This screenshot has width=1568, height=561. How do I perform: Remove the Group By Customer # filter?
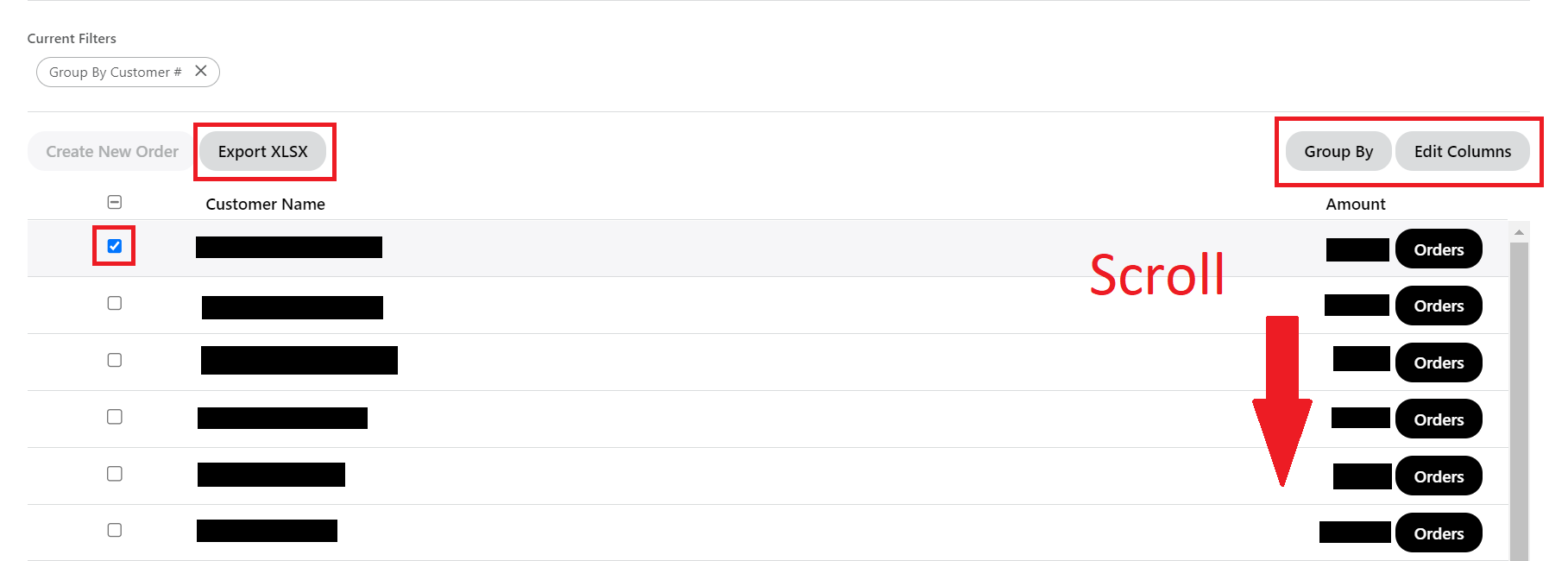point(201,72)
